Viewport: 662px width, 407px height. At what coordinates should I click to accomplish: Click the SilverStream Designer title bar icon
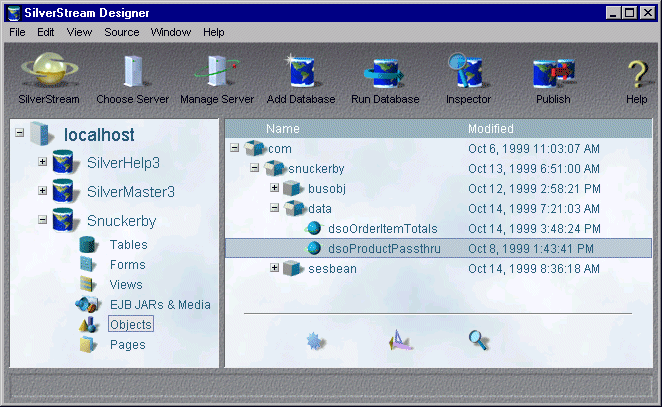[14, 13]
